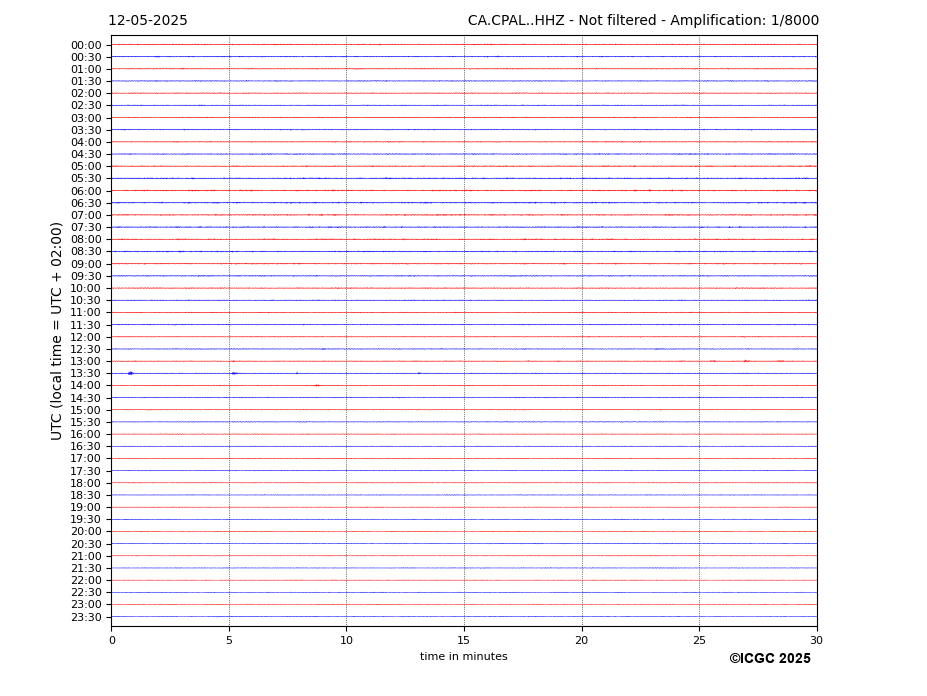Click x-axis tick label 5
The image size is (927, 696).
click(229, 640)
